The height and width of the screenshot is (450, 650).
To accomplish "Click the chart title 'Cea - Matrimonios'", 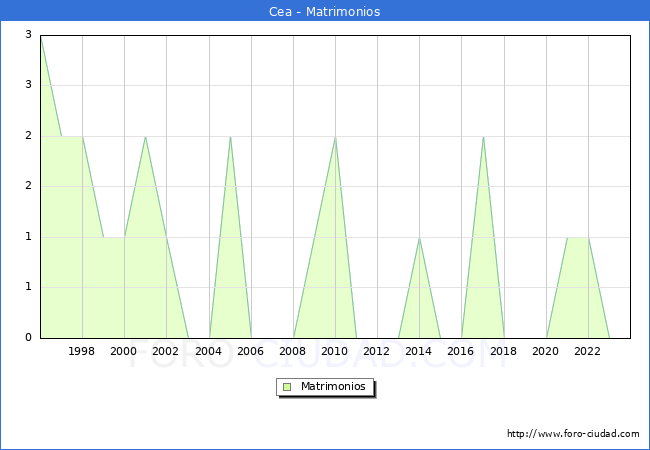I will coord(325,12).
